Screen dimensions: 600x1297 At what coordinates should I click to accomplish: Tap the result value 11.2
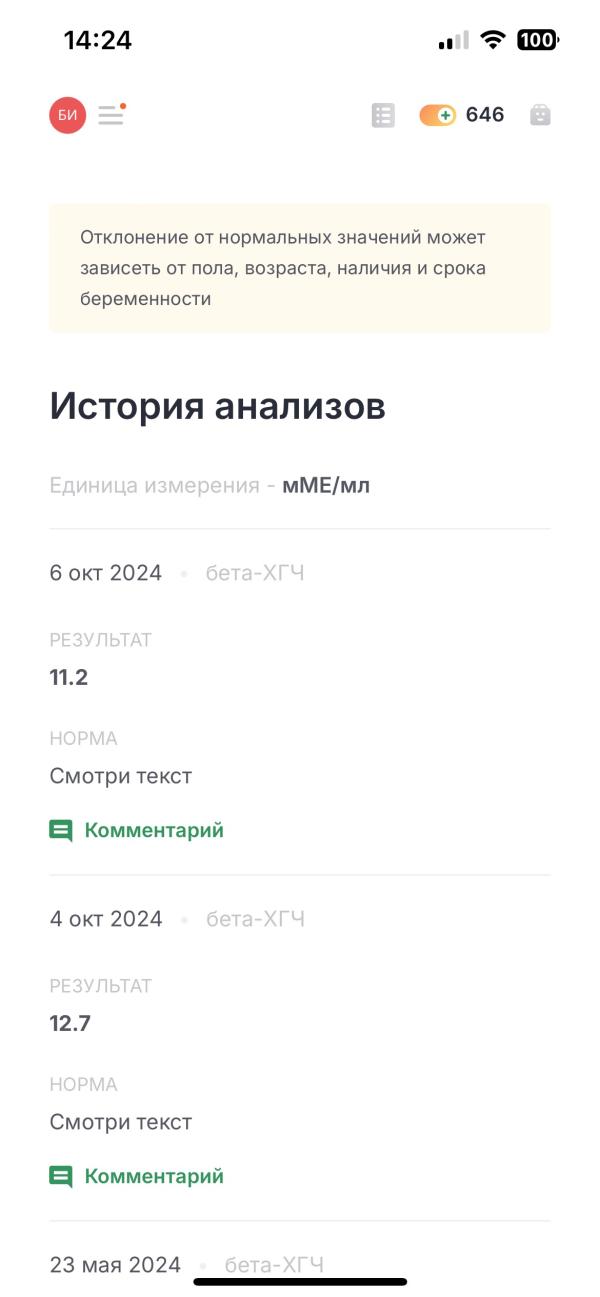(69, 677)
